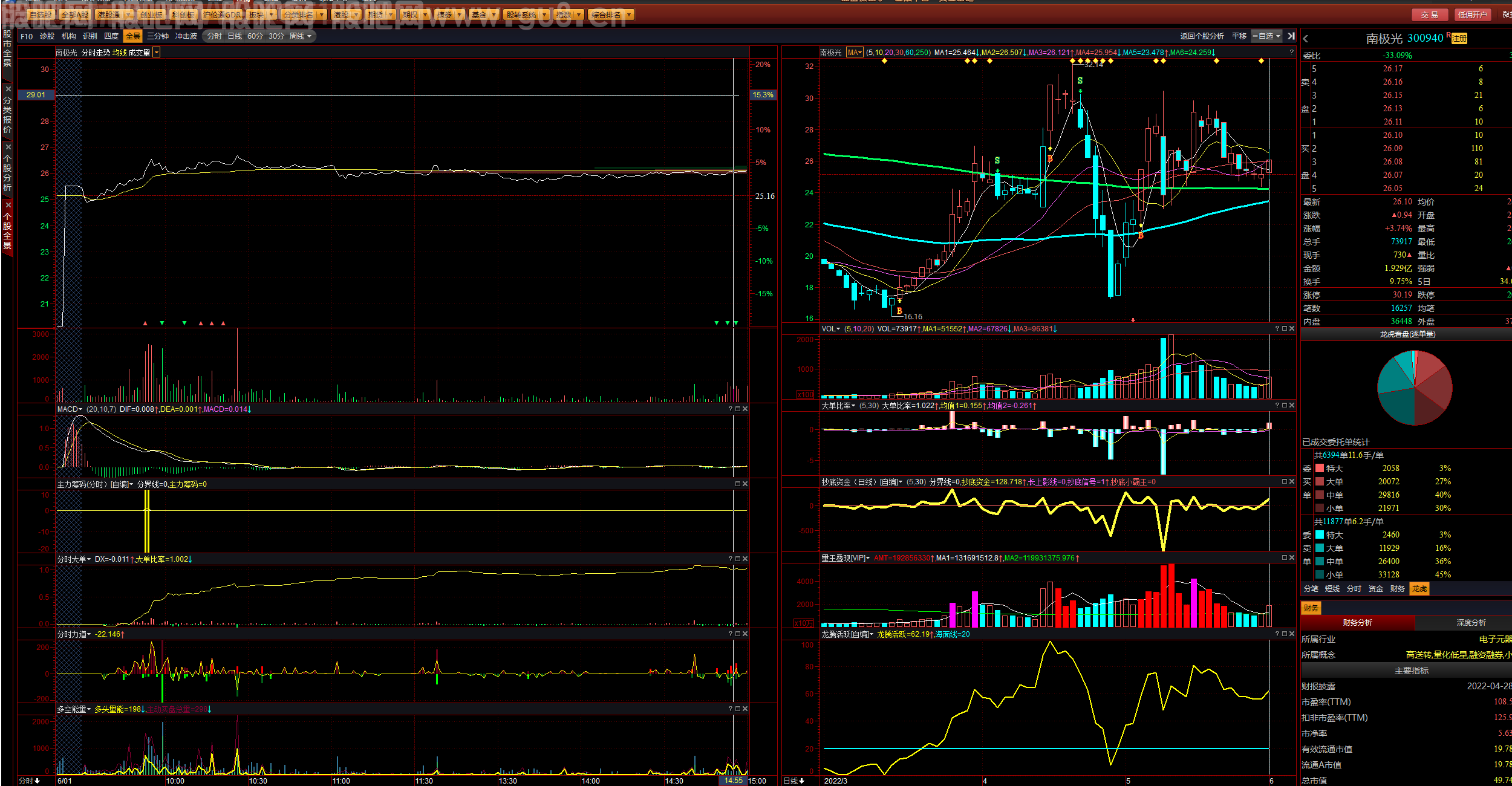1512x786 pixels.
Task: Open the 周线 period dropdown
Action: pos(301,36)
